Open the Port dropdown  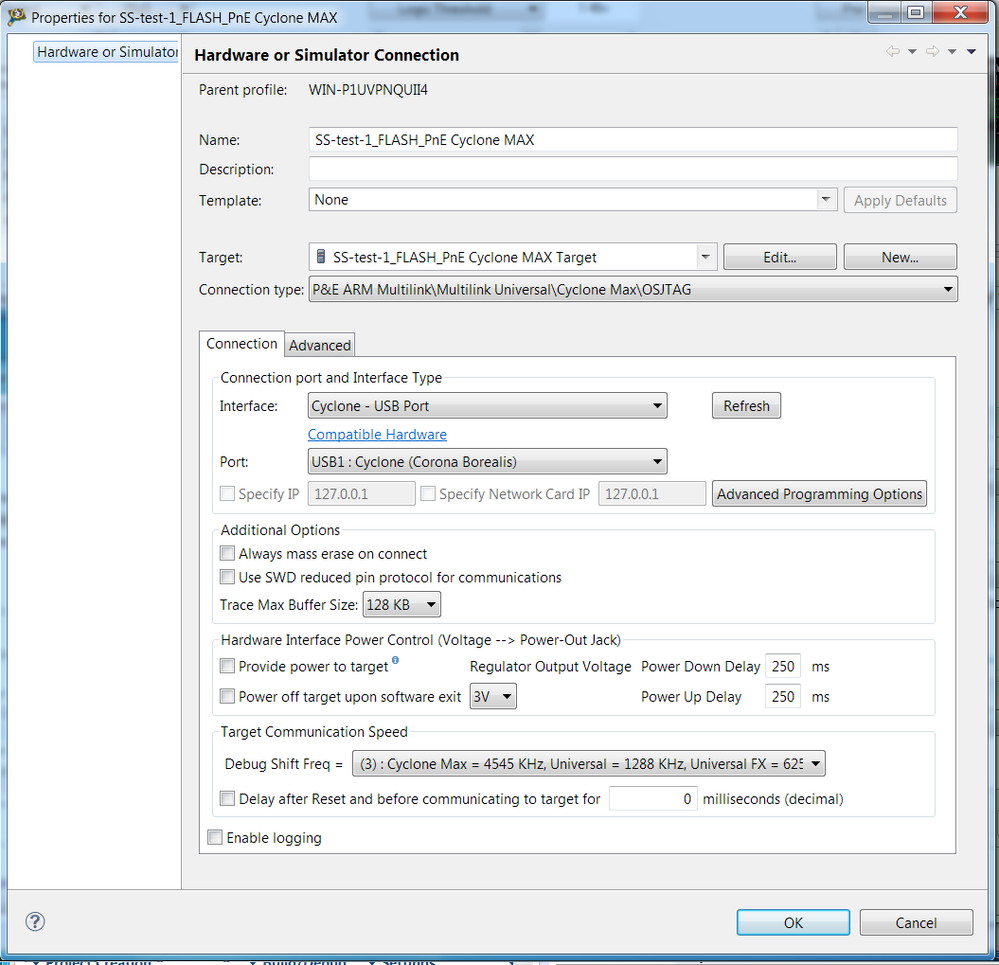pos(487,462)
